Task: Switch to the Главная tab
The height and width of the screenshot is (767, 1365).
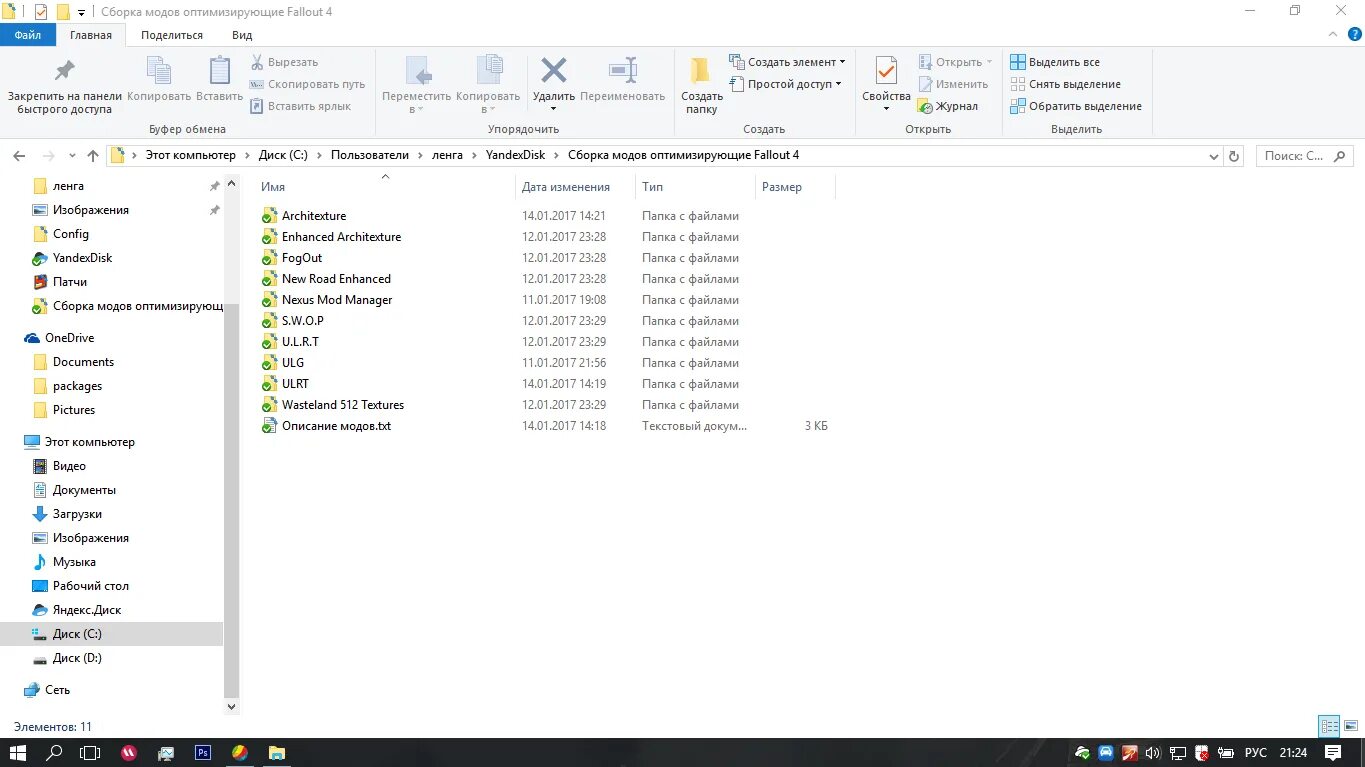Action: (x=91, y=35)
